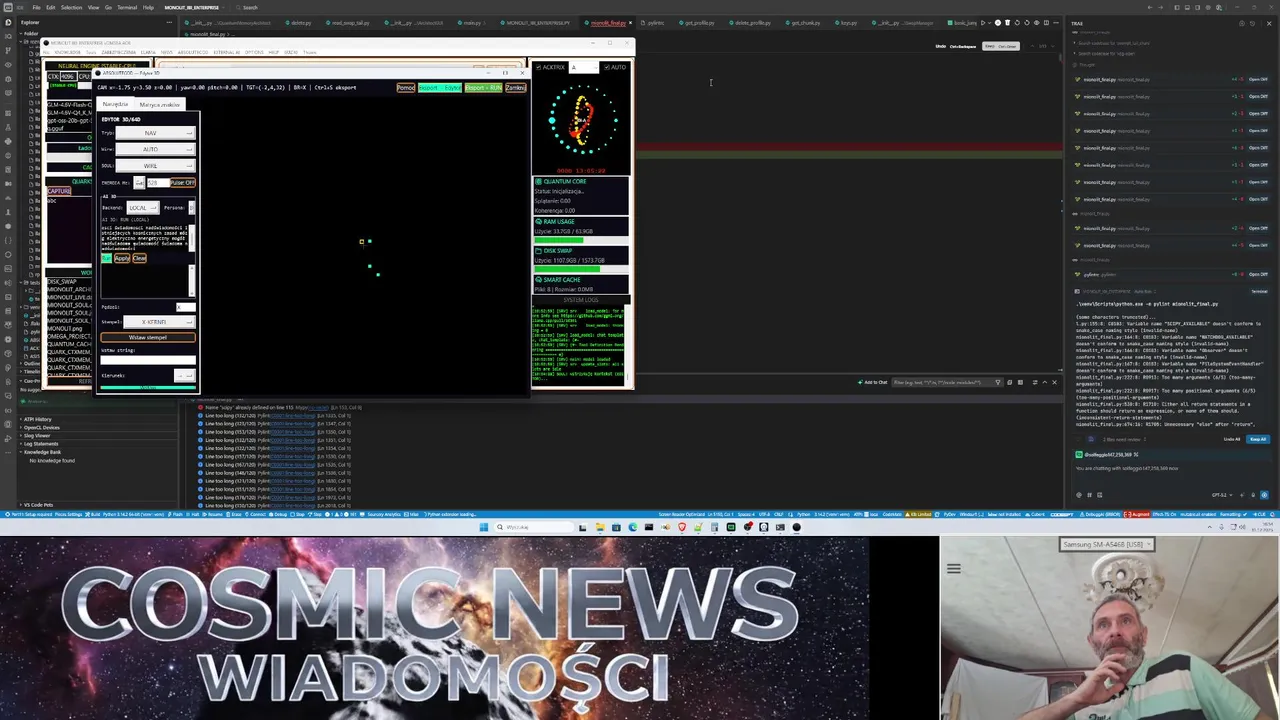Open the Brave browser taskbar icon
Screen dimensions: 1280x720
point(682,527)
